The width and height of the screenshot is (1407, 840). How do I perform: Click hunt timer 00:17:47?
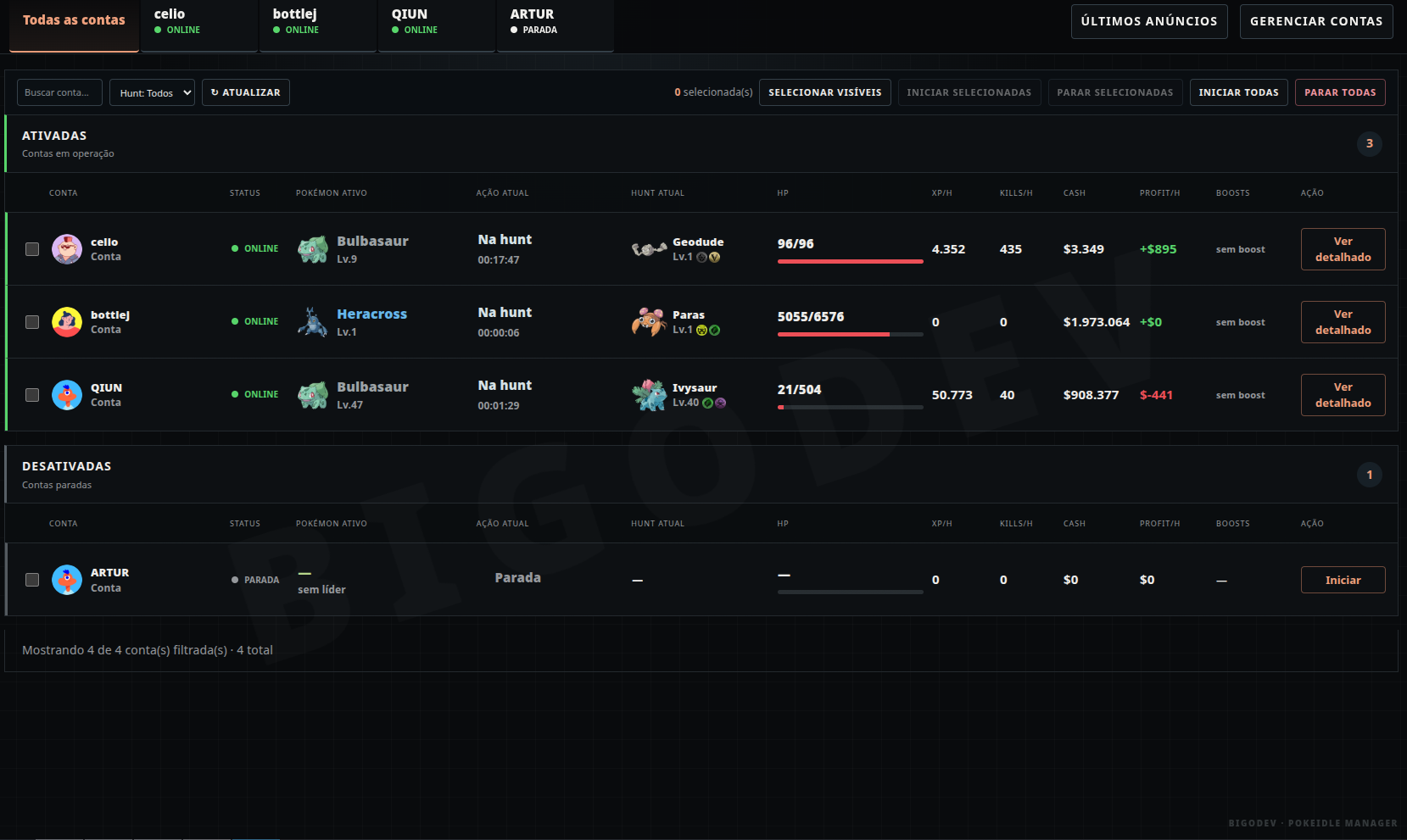coord(499,260)
